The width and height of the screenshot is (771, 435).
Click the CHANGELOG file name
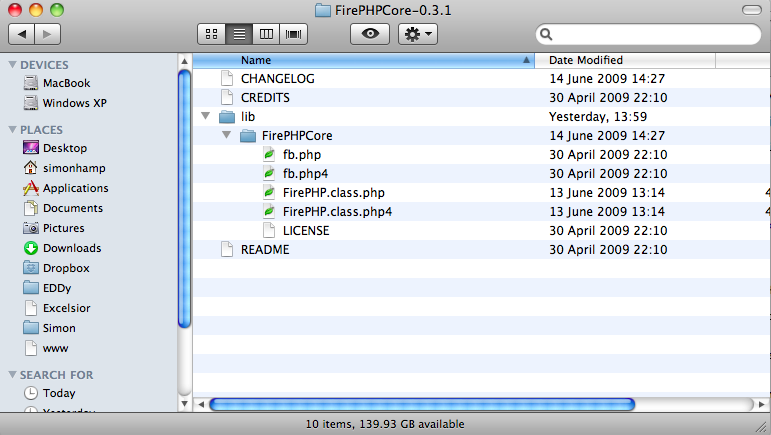277,79
